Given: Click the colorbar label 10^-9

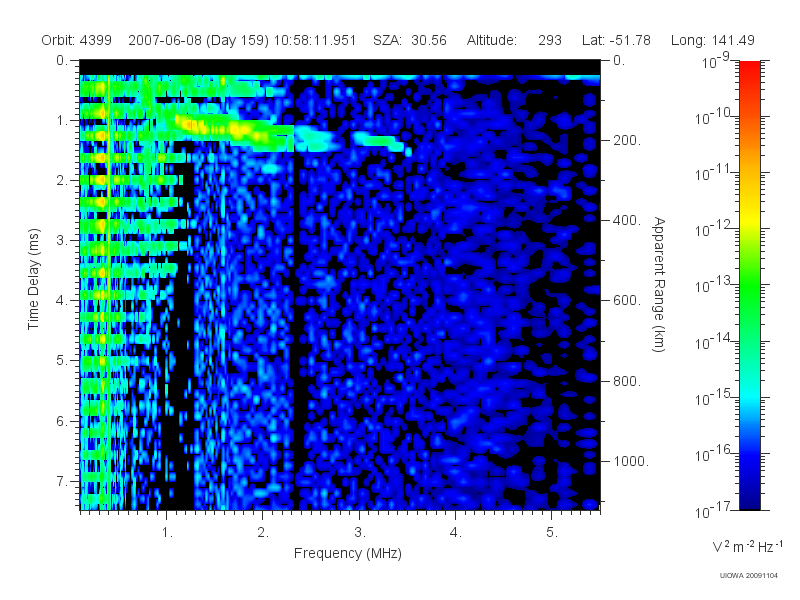Looking at the screenshot, I should point(716,61).
